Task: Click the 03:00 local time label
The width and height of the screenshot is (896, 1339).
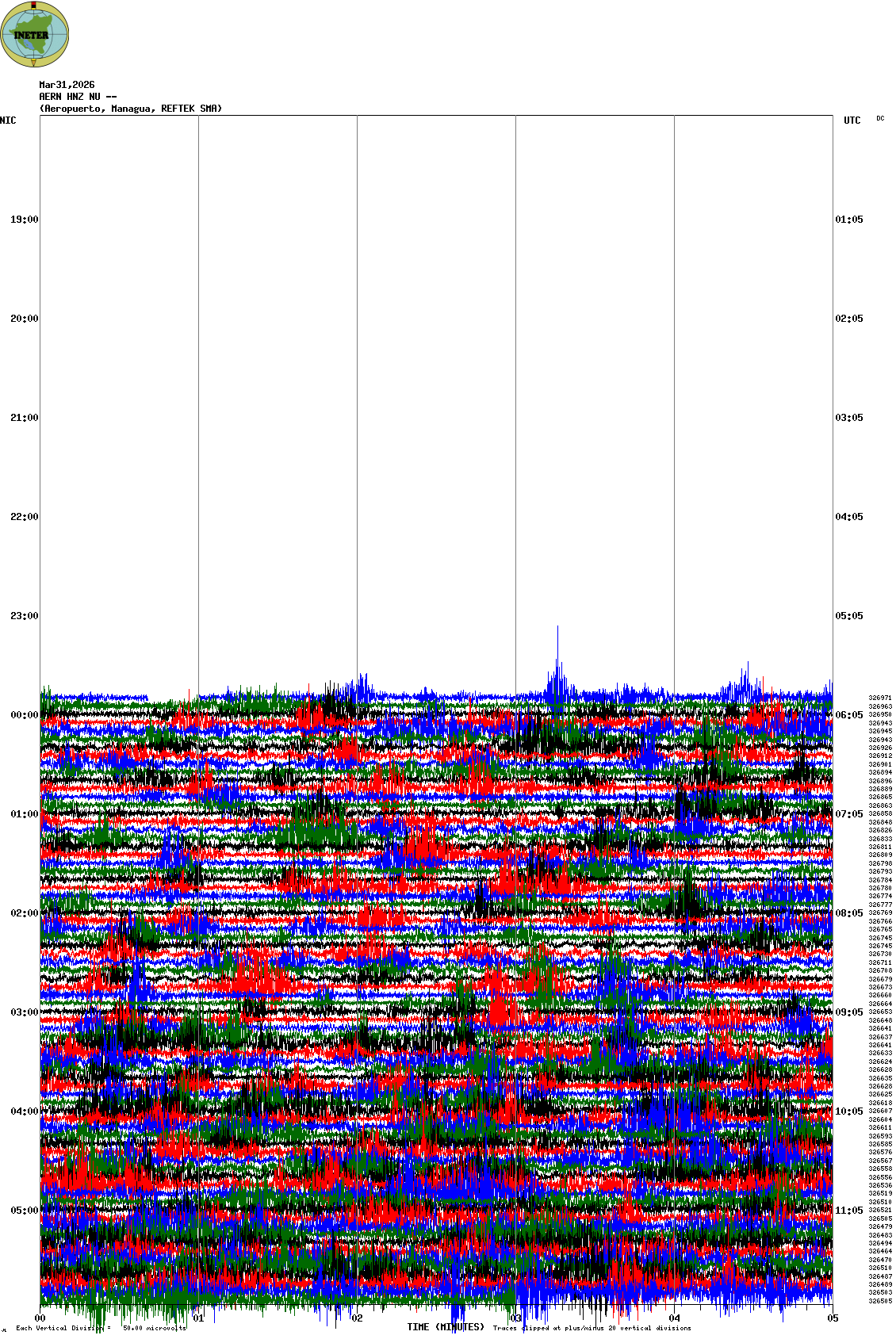Action: click(24, 1012)
